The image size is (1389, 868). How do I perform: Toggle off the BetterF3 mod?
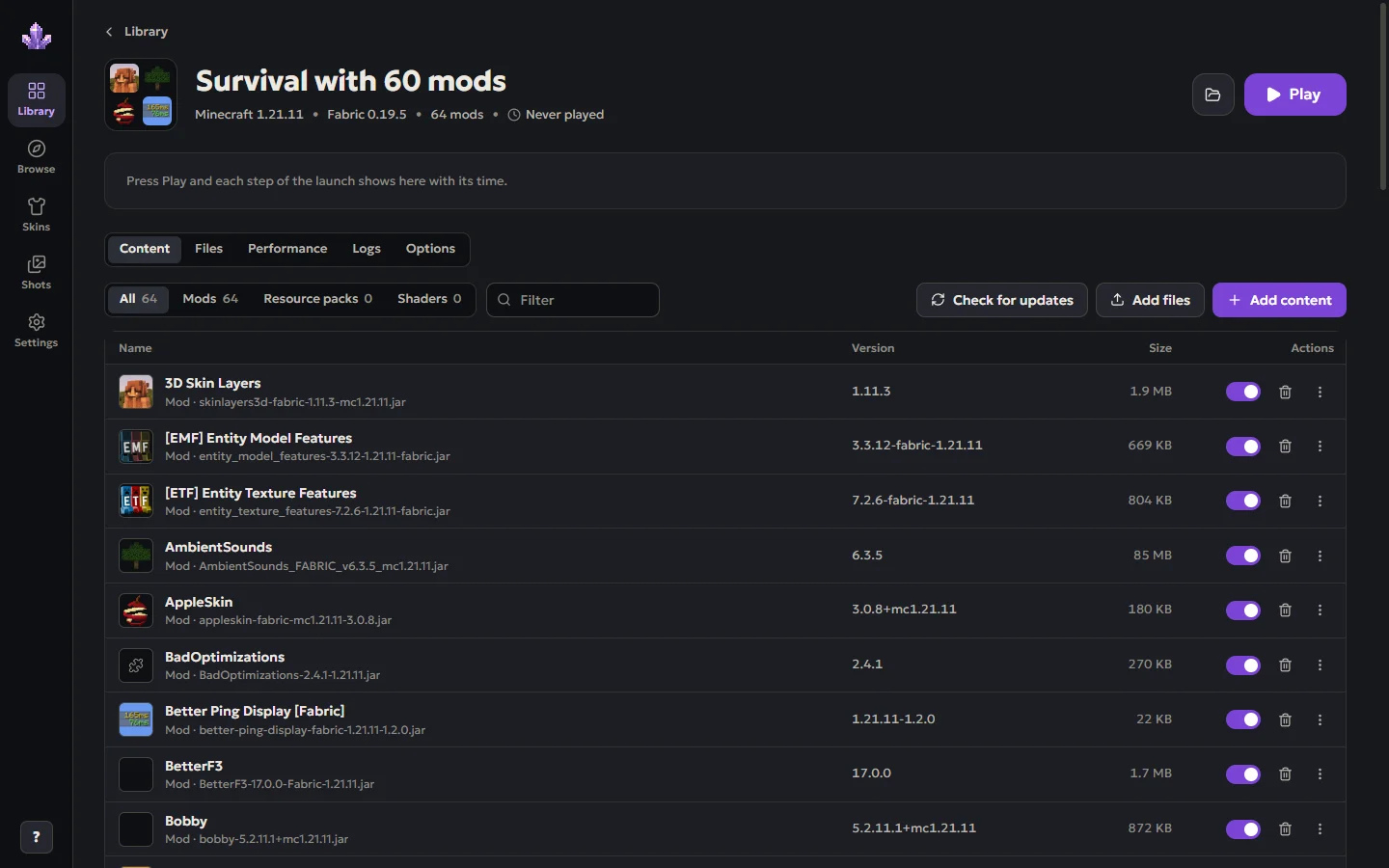pos(1243,774)
